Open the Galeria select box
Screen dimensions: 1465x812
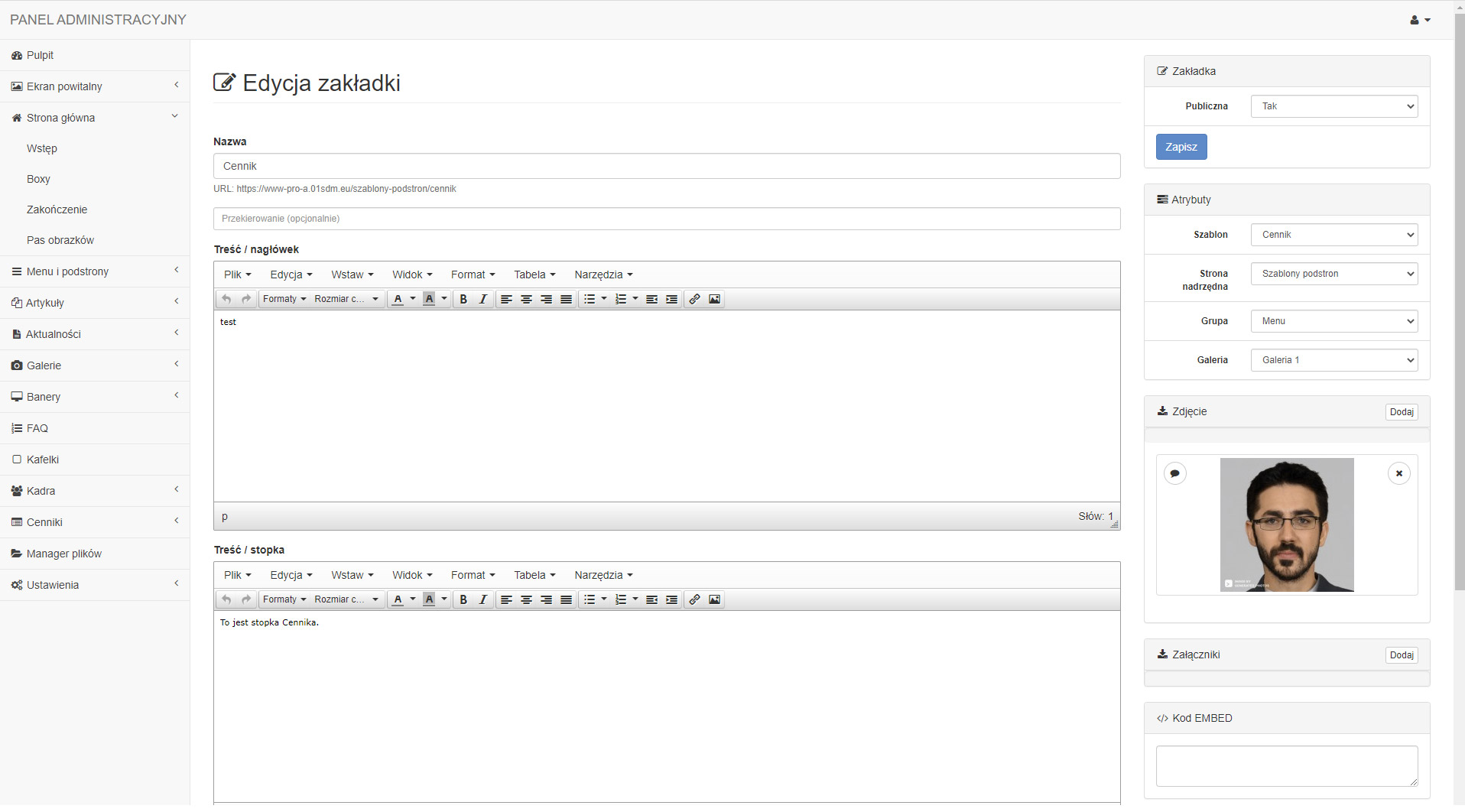[x=1333, y=360]
